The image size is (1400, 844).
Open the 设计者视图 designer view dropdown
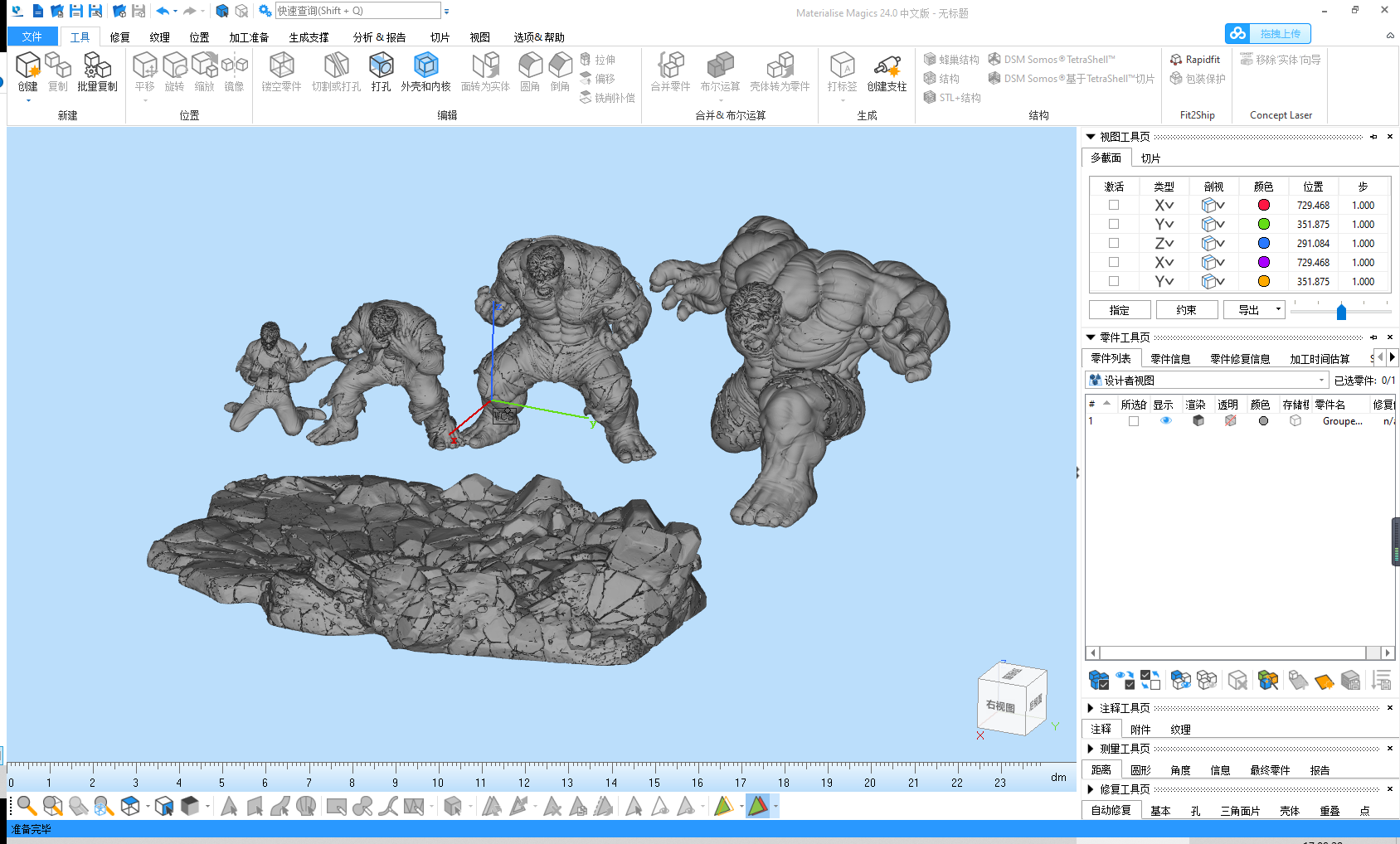pos(1208,380)
